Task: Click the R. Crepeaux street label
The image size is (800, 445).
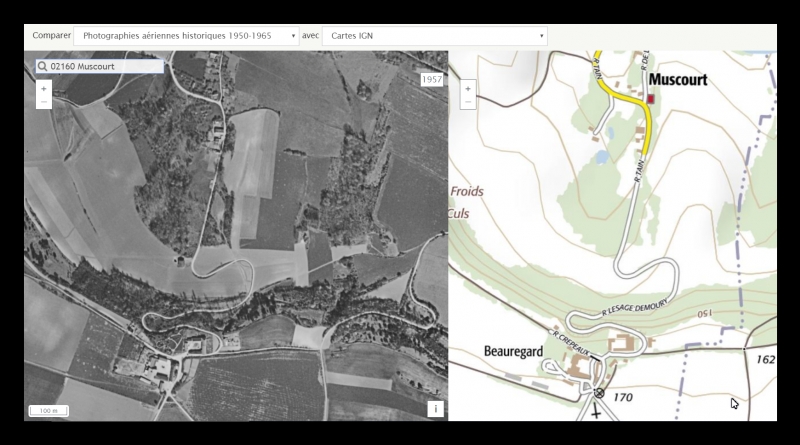Action: 571,342
